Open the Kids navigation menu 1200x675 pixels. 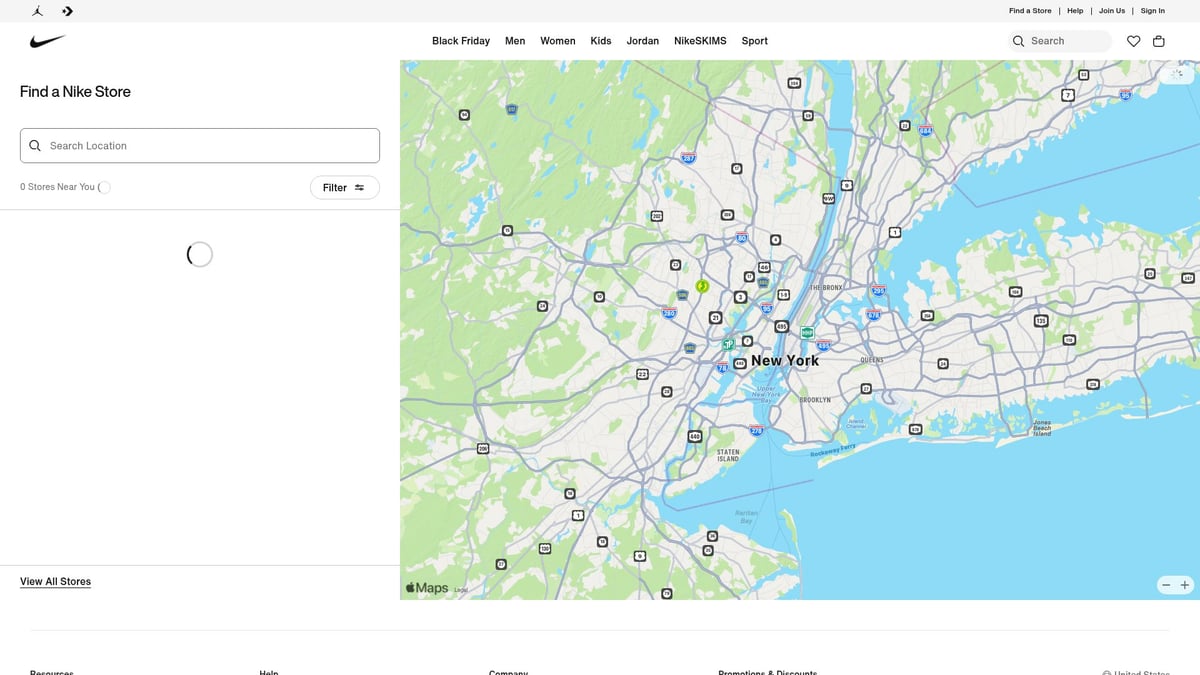tap(601, 41)
